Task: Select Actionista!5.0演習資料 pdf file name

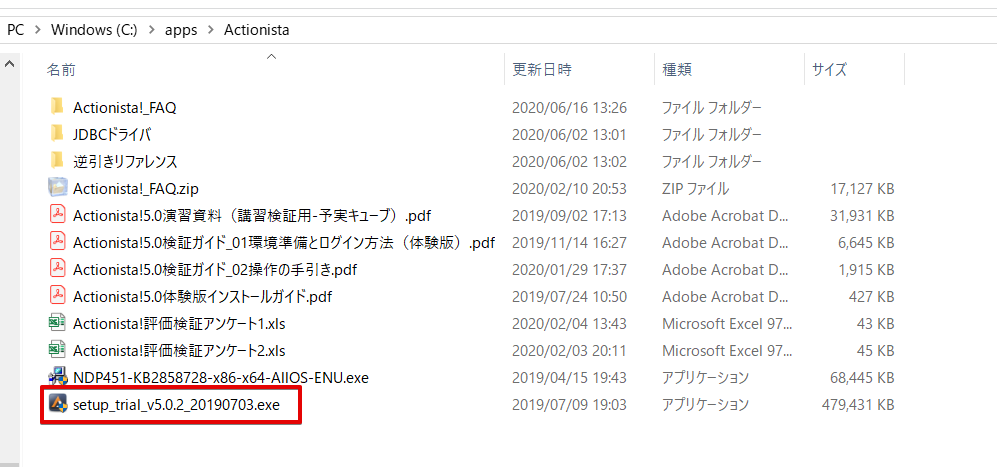Action: point(253,215)
